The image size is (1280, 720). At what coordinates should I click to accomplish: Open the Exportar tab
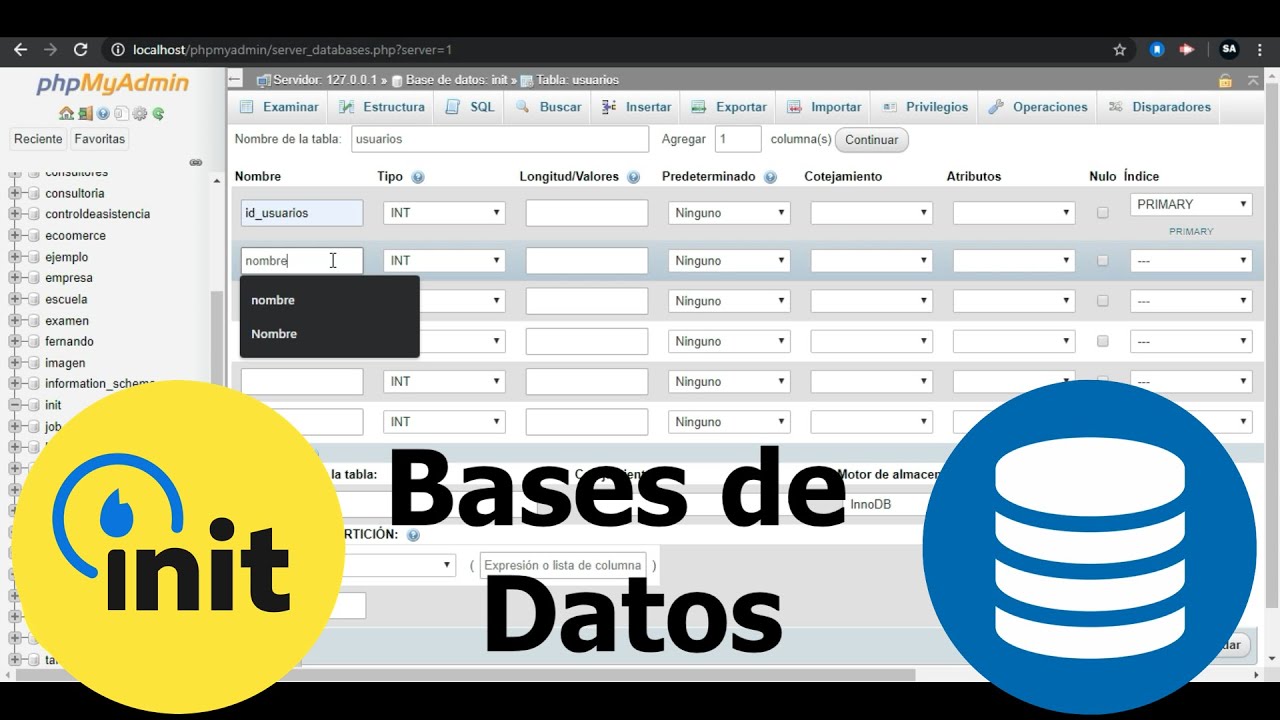pos(729,107)
